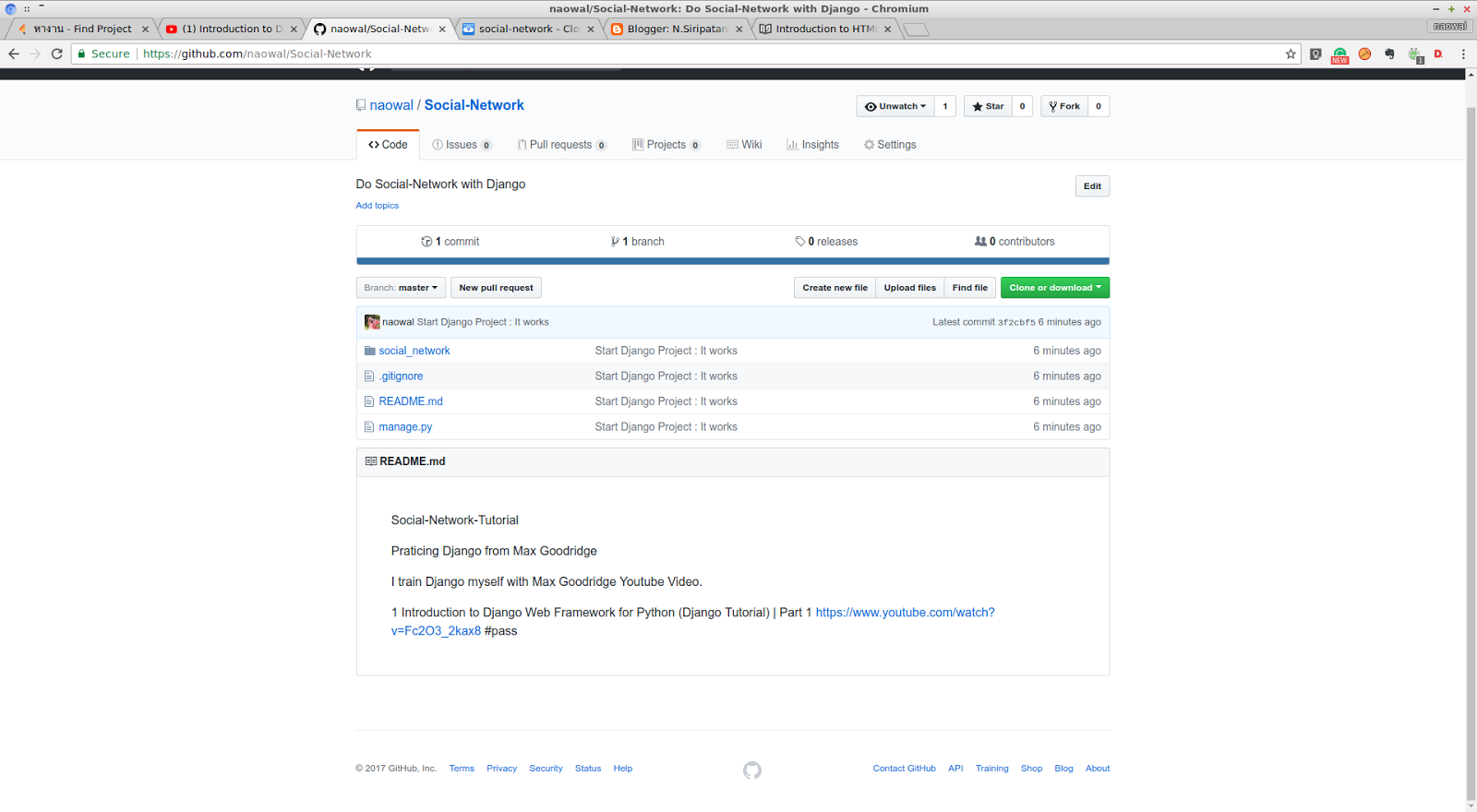
Task: Bookmark this page with the star icon
Action: [1291, 54]
